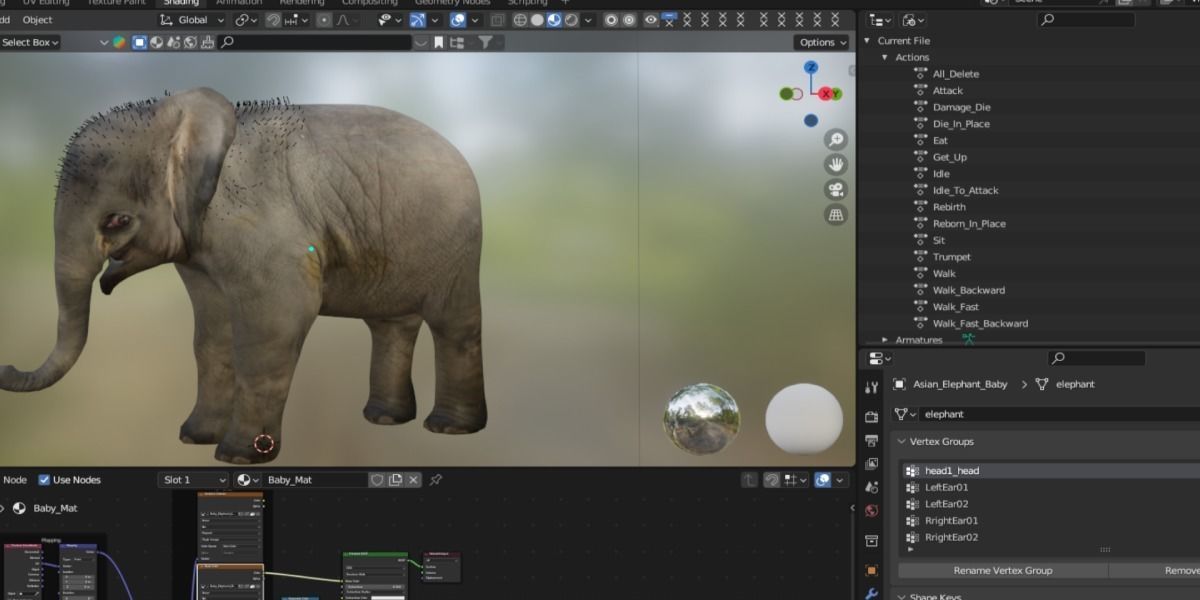Select the Walk_Fast_Backward action
This screenshot has height=600, width=1200.
point(980,324)
